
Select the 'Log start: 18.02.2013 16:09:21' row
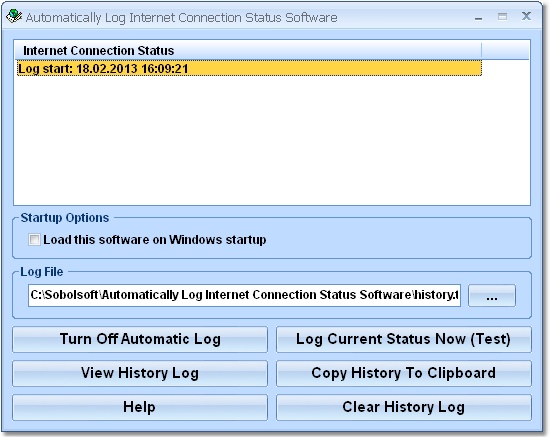tap(249, 68)
